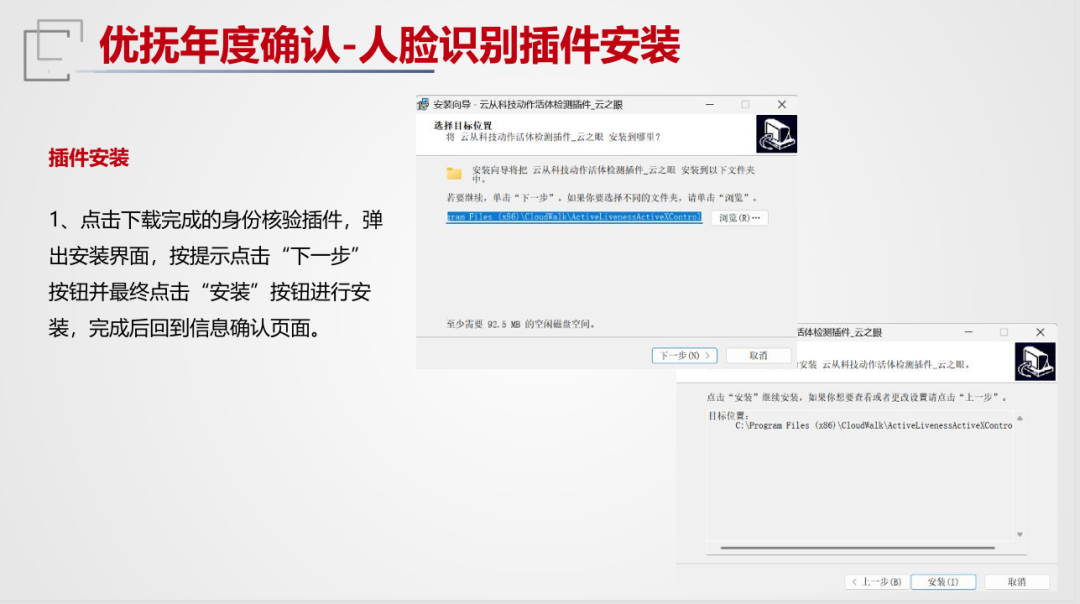This screenshot has height=604, width=1080.
Task: Minimize the first installer window
Action: point(709,105)
